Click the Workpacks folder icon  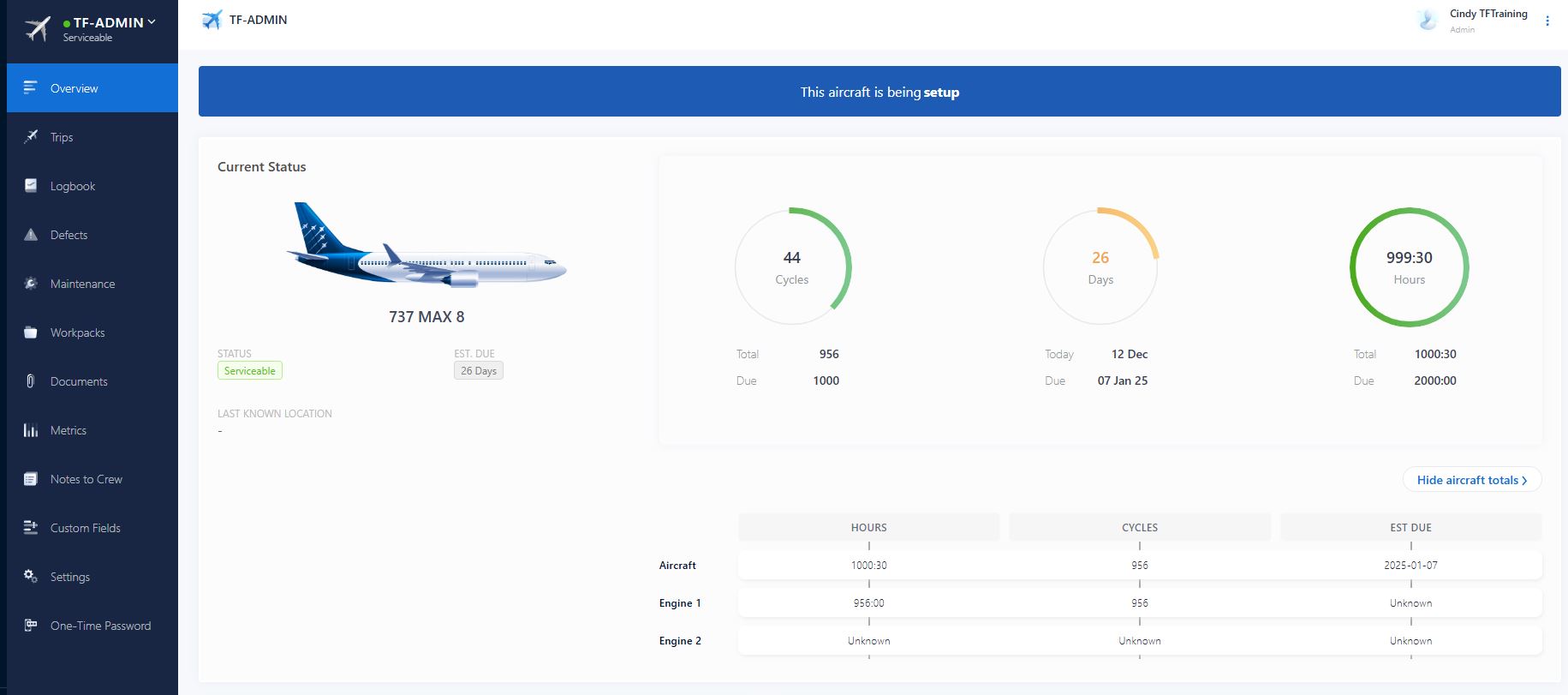click(x=31, y=333)
